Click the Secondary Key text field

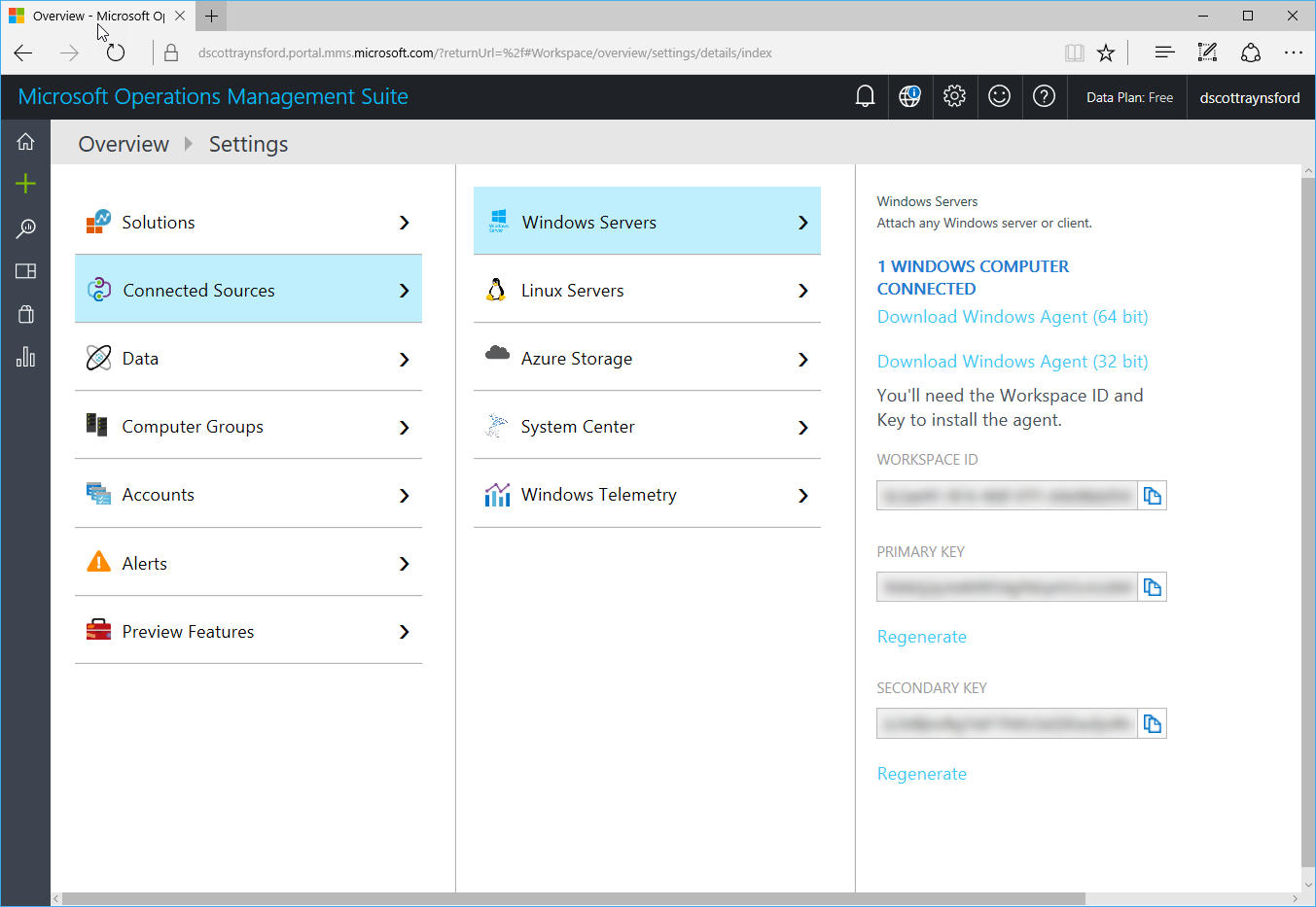1008,723
